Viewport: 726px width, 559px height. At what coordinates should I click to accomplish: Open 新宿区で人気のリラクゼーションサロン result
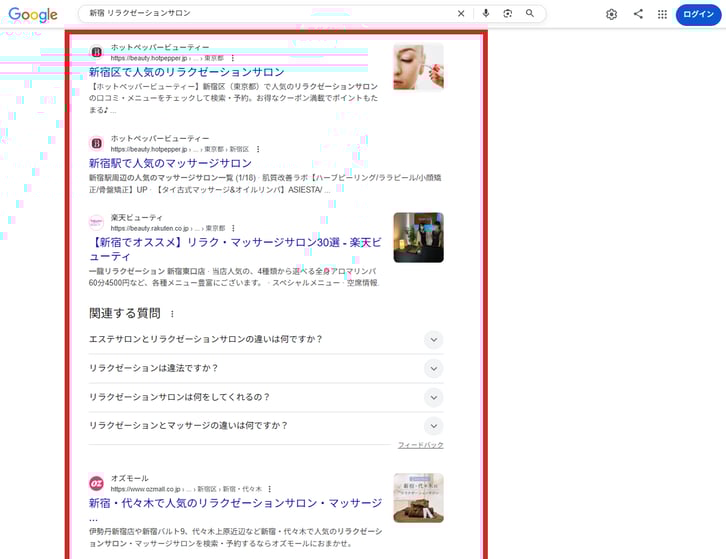pyautogui.click(x=186, y=72)
